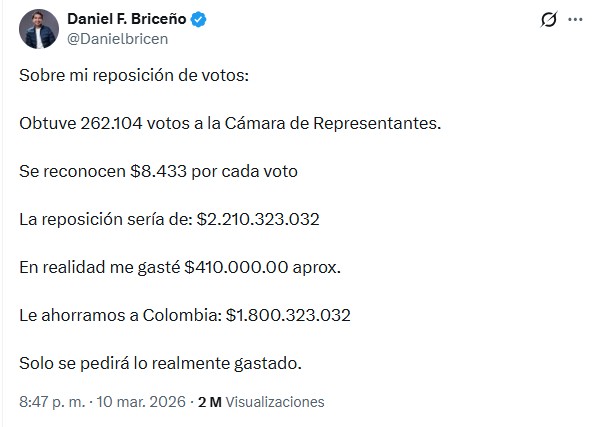Click the words "Cámara de Representantes"
This screenshot has height=427, width=600.
[349, 123]
